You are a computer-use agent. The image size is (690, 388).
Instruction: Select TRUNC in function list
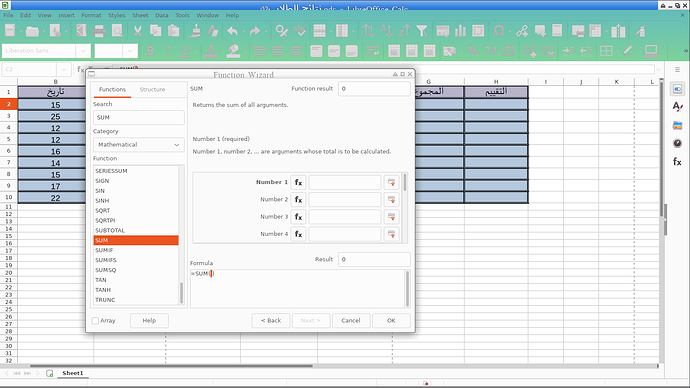pyautogui.click(x=136, y=300)
